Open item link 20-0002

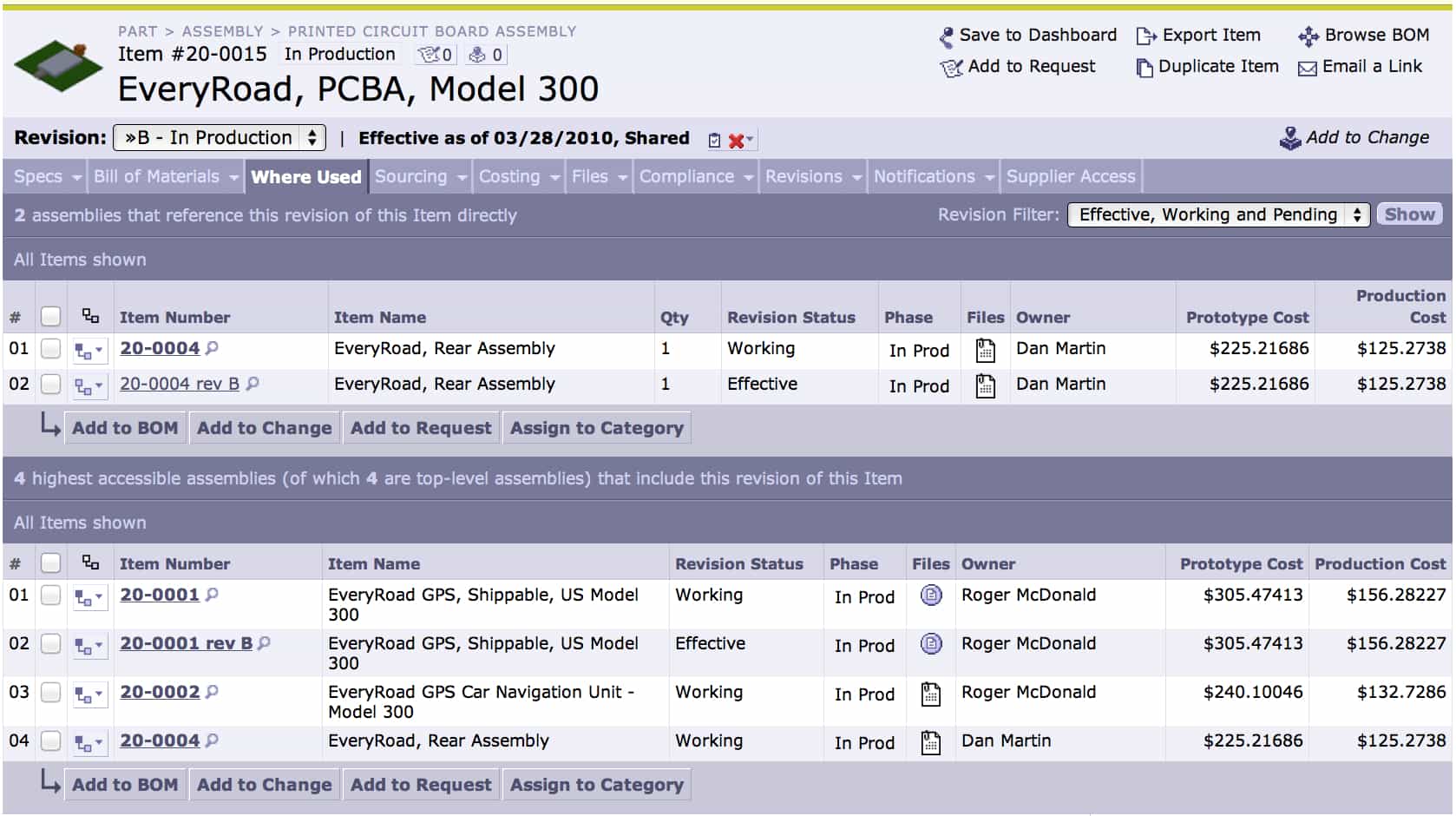click(160, 692)
